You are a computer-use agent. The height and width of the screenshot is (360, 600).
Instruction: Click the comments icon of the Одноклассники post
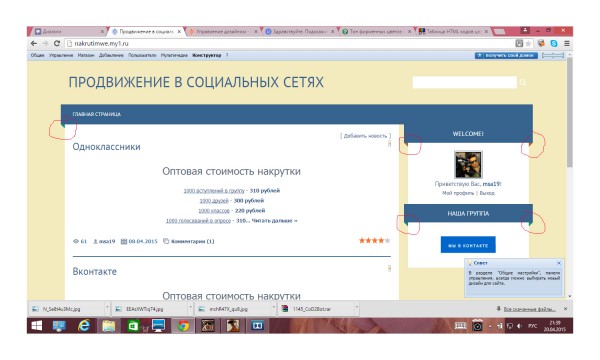point(166,241)
